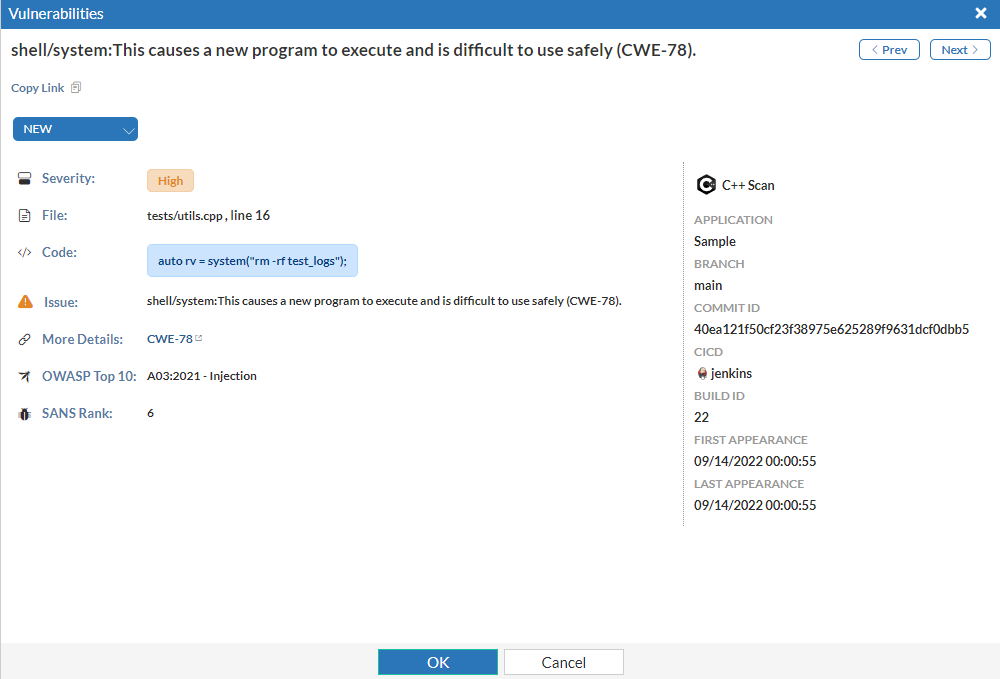
Task: Click the High severity badge
Action: [170, 180]
